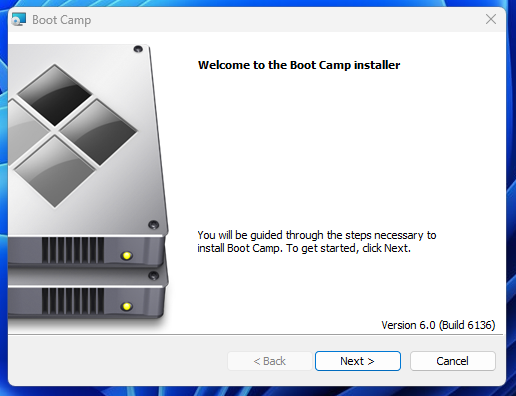
Task: Click the Boot Camp title bar icon
Action: coord(18,20)
